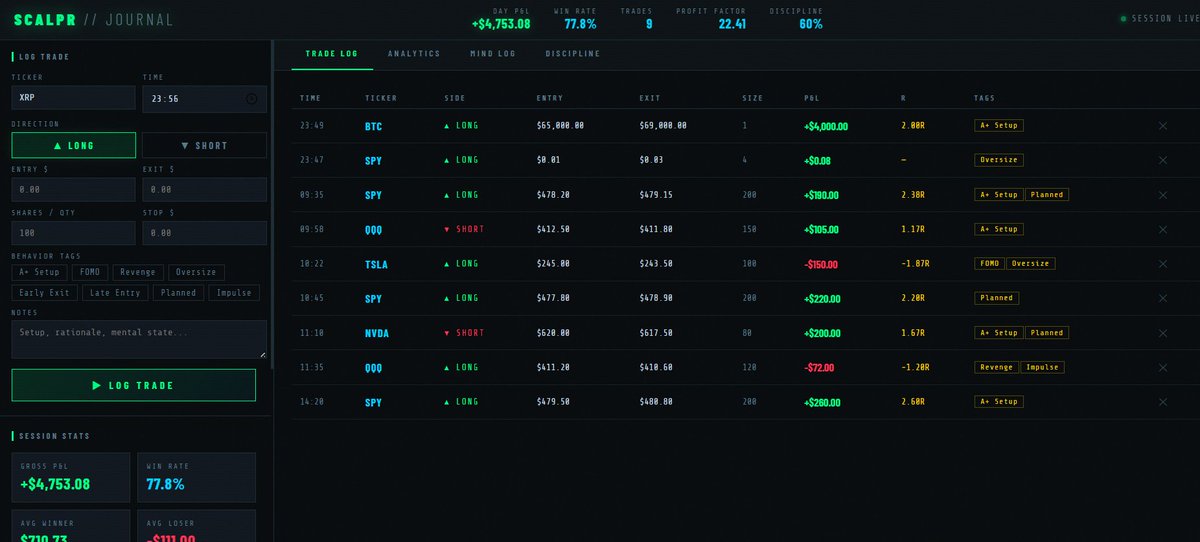This screenshot has height=542, width=1200.
Task: Select LONG direction
Action: pos(73,145)
